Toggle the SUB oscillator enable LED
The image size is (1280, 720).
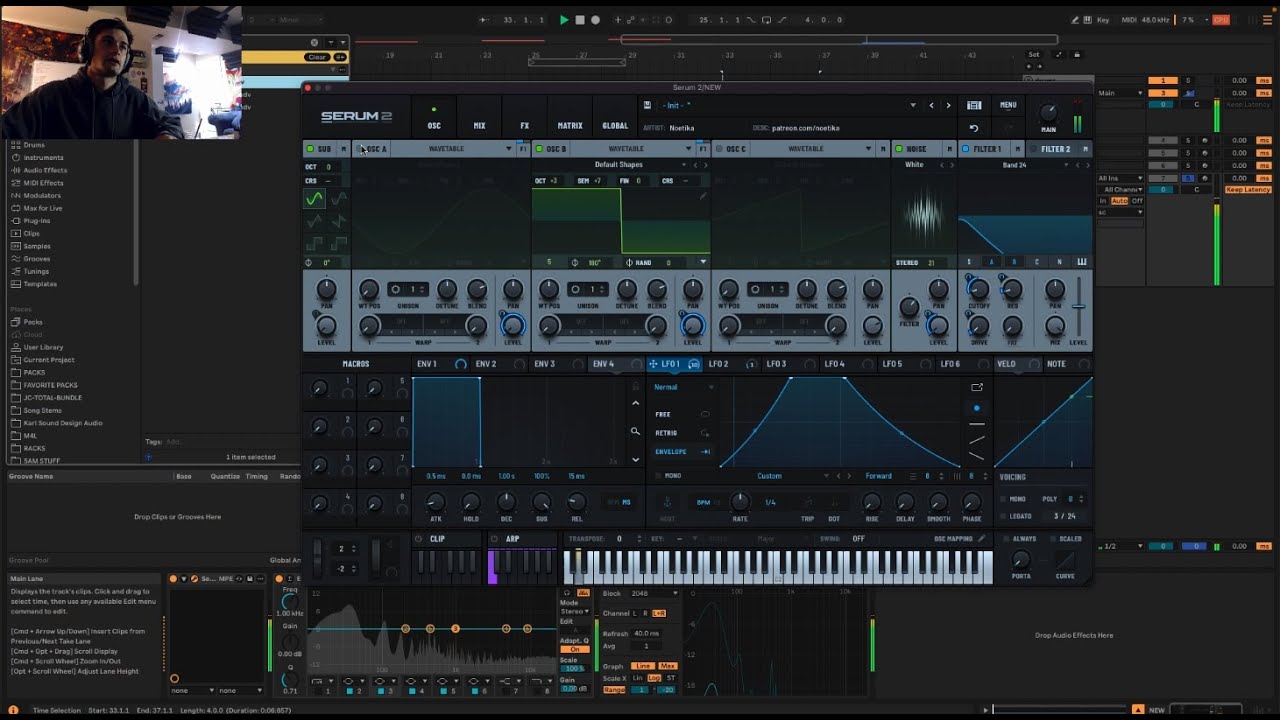click(310, 149)
